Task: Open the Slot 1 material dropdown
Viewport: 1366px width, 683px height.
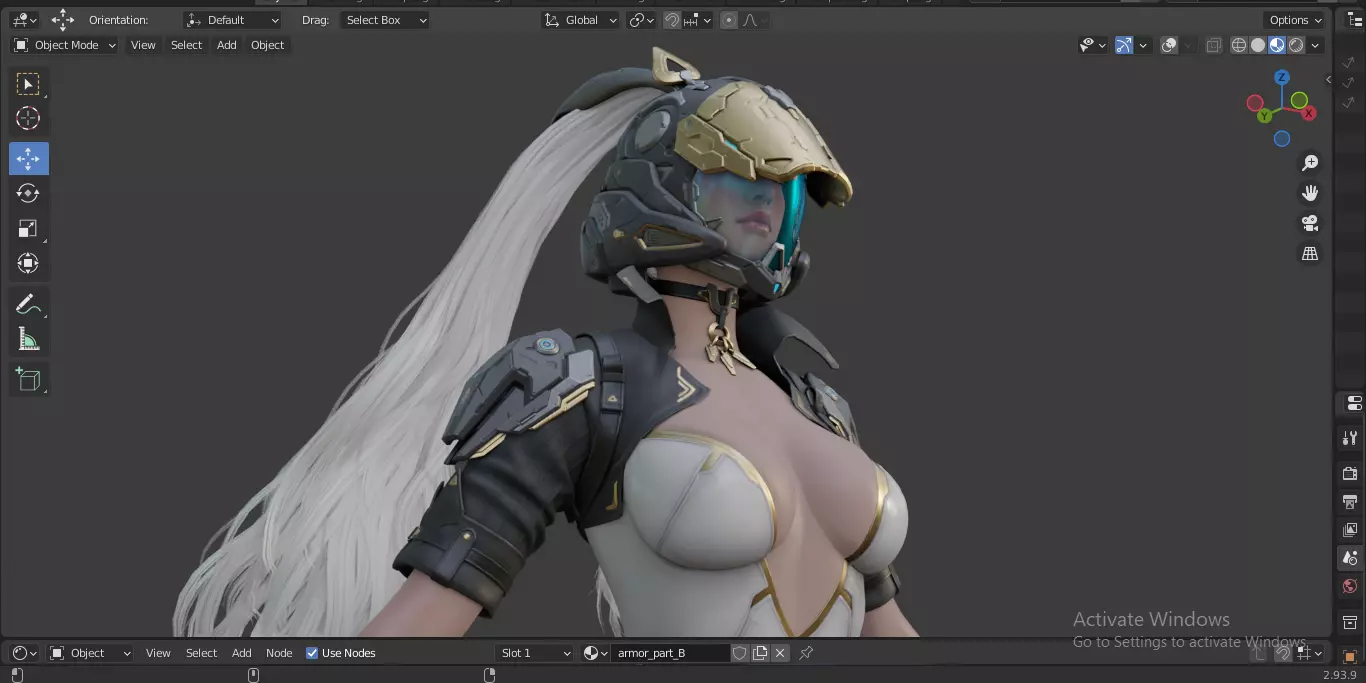Action: click(535, 653)
